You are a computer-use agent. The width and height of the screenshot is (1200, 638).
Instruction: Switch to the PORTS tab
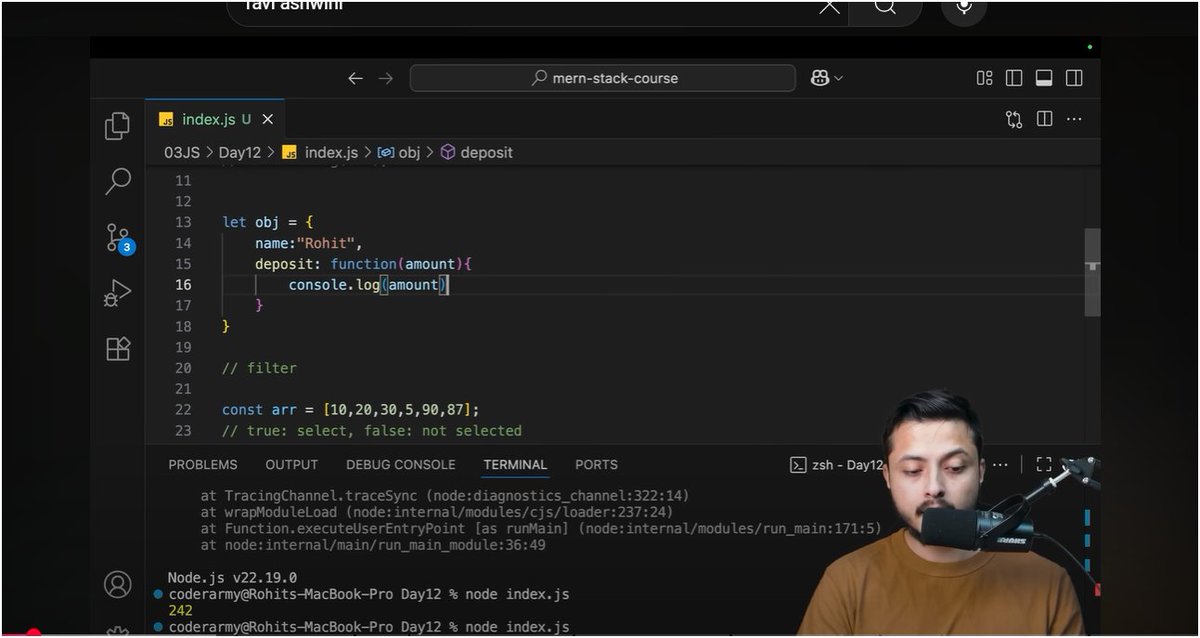(596, 465)
